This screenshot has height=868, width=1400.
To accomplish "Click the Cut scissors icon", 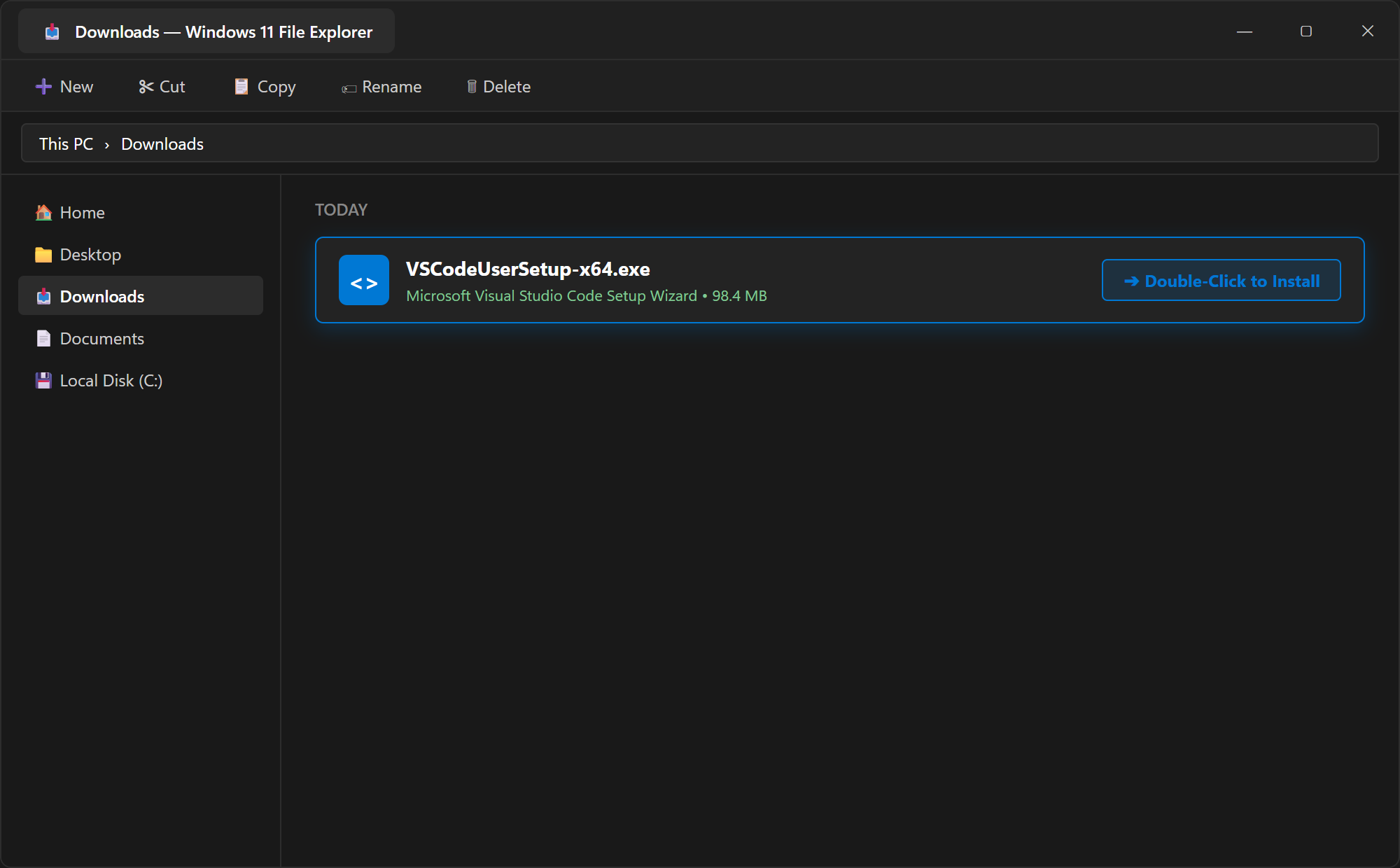I will tap(146, 86).
